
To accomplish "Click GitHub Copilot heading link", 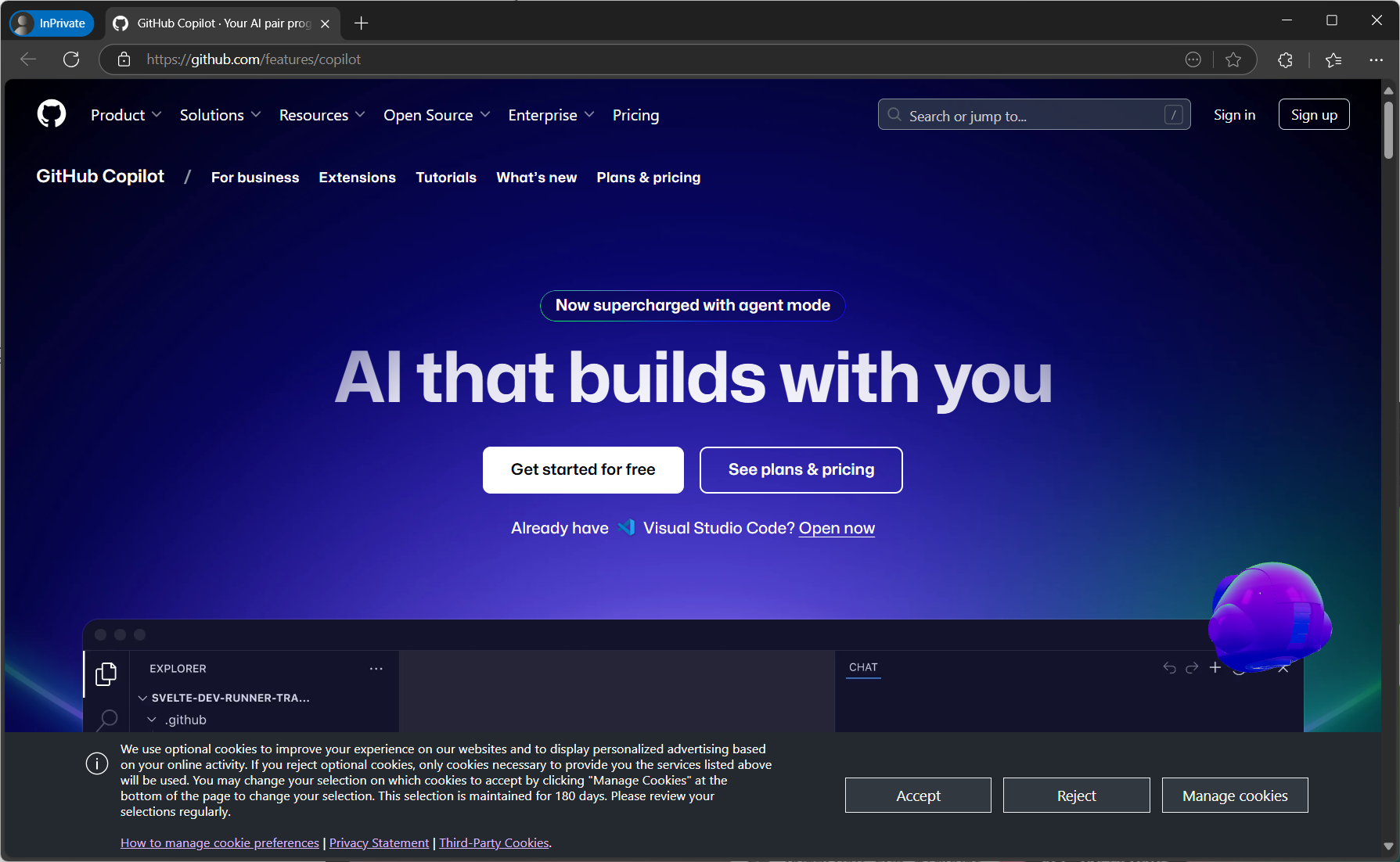I will [100, 176].
